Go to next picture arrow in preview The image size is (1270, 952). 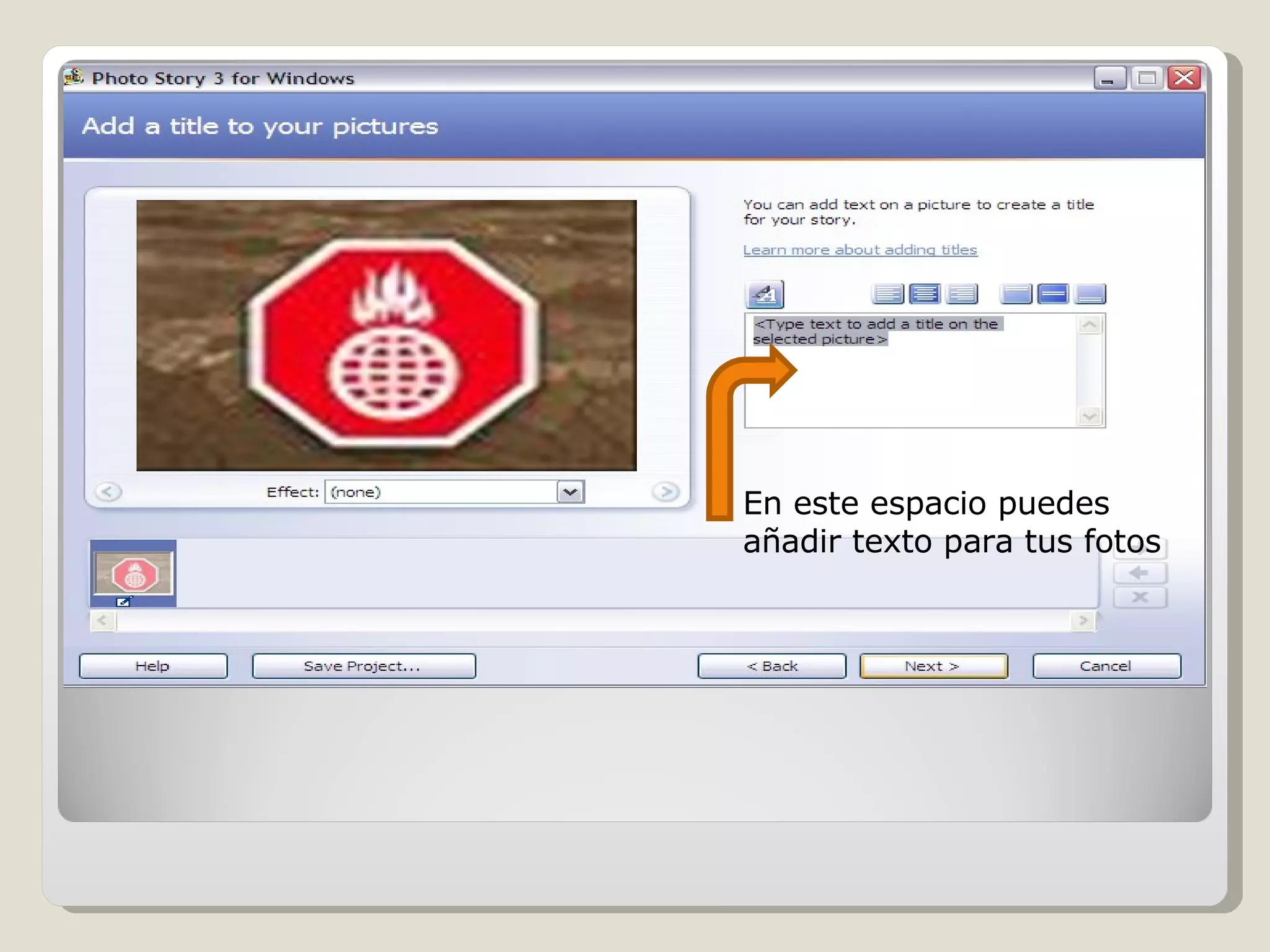coord(666,492)
